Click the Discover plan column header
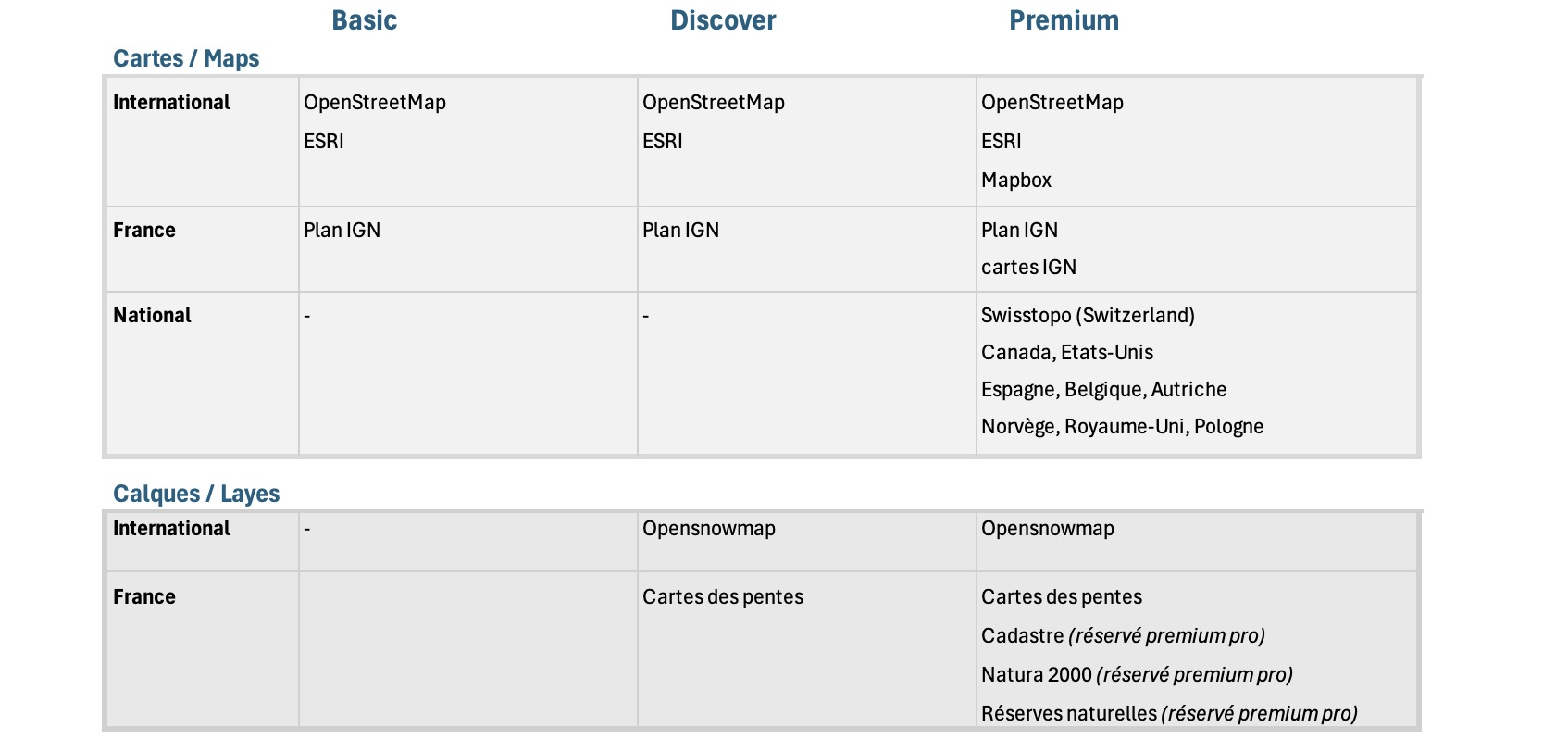 click(x=722, y=20)
